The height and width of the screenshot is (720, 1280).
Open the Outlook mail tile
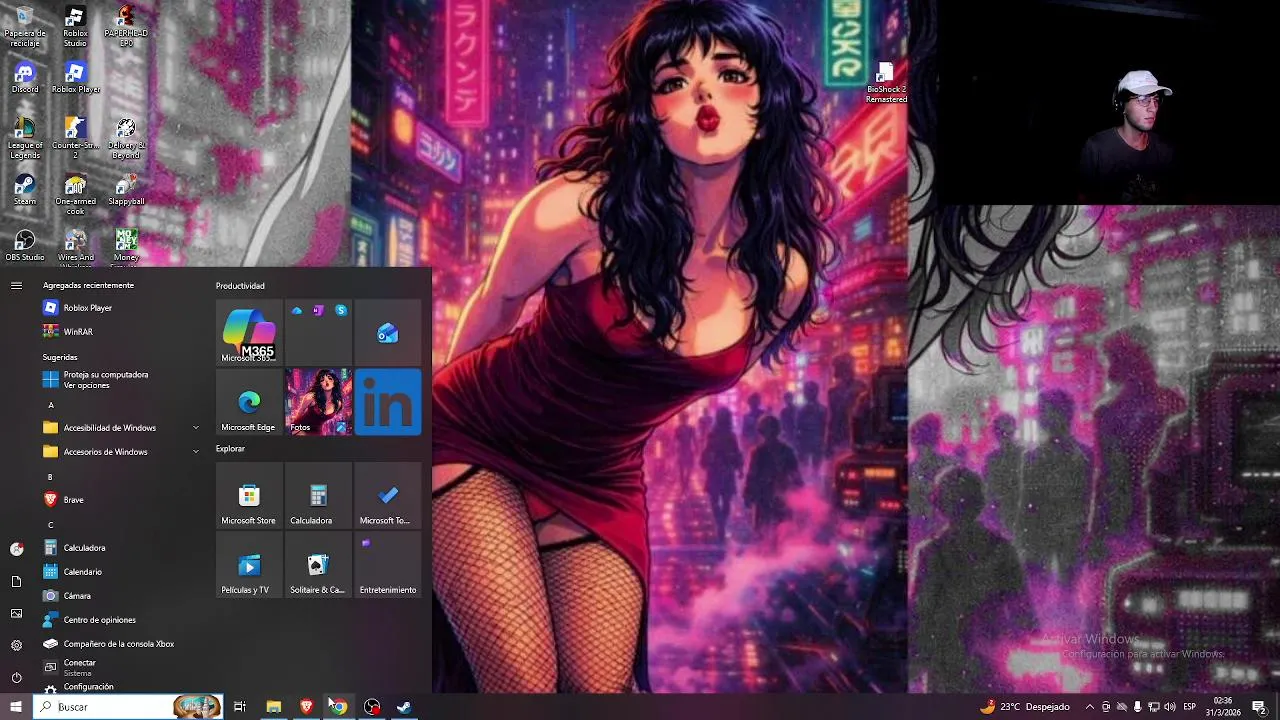pos(388,332)
